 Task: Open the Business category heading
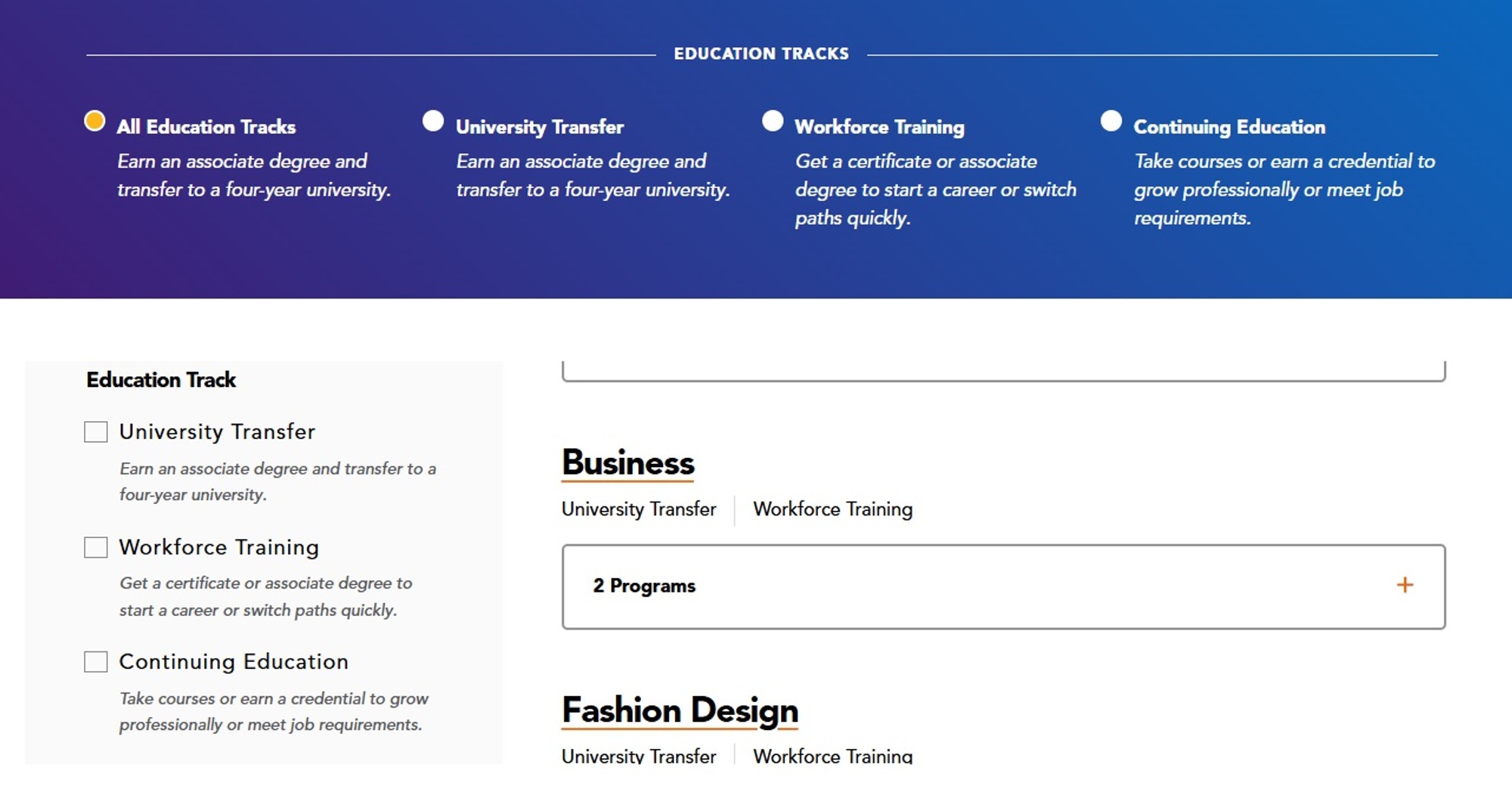(x=627, y=462)
